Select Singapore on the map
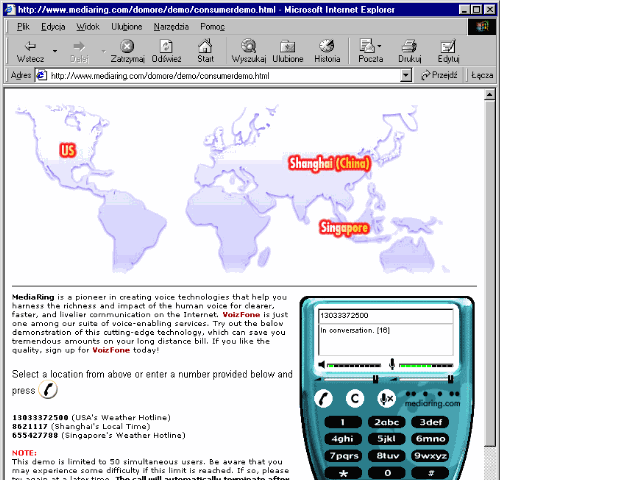640x480 pixels. pyautogui.click(x=344, y=228)
